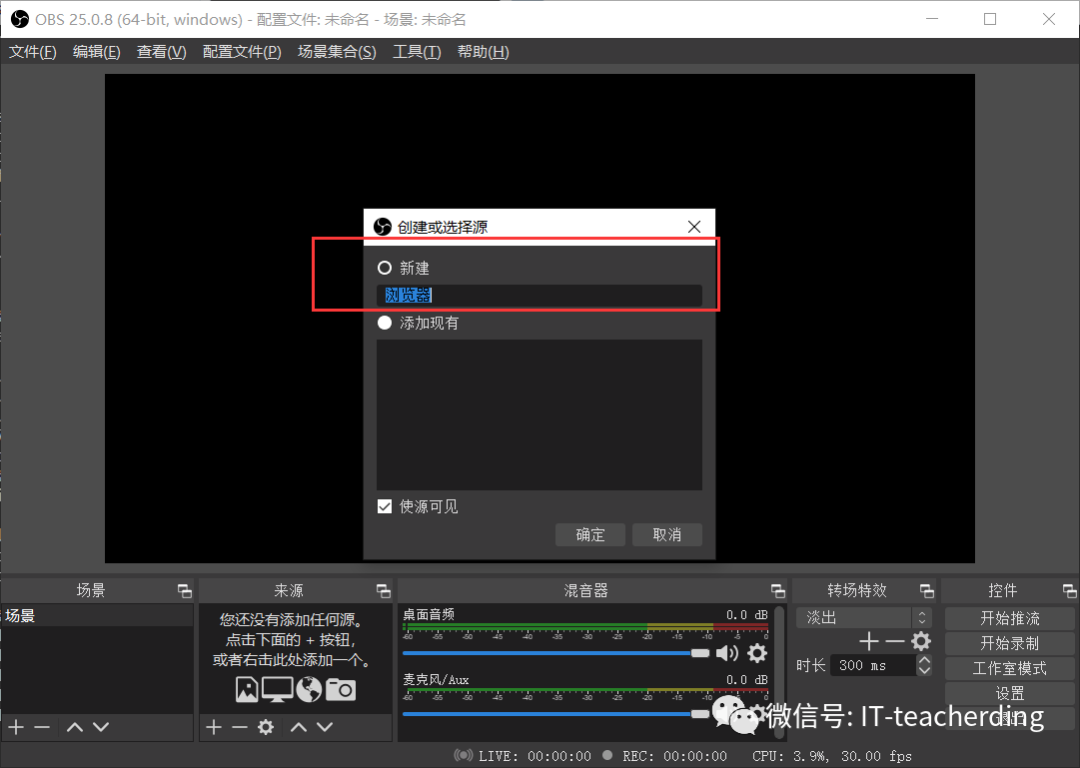1080x768 pixels.
Task: Click the 麦克风/Aux label in mixer
Action: (x=435, y=680)
